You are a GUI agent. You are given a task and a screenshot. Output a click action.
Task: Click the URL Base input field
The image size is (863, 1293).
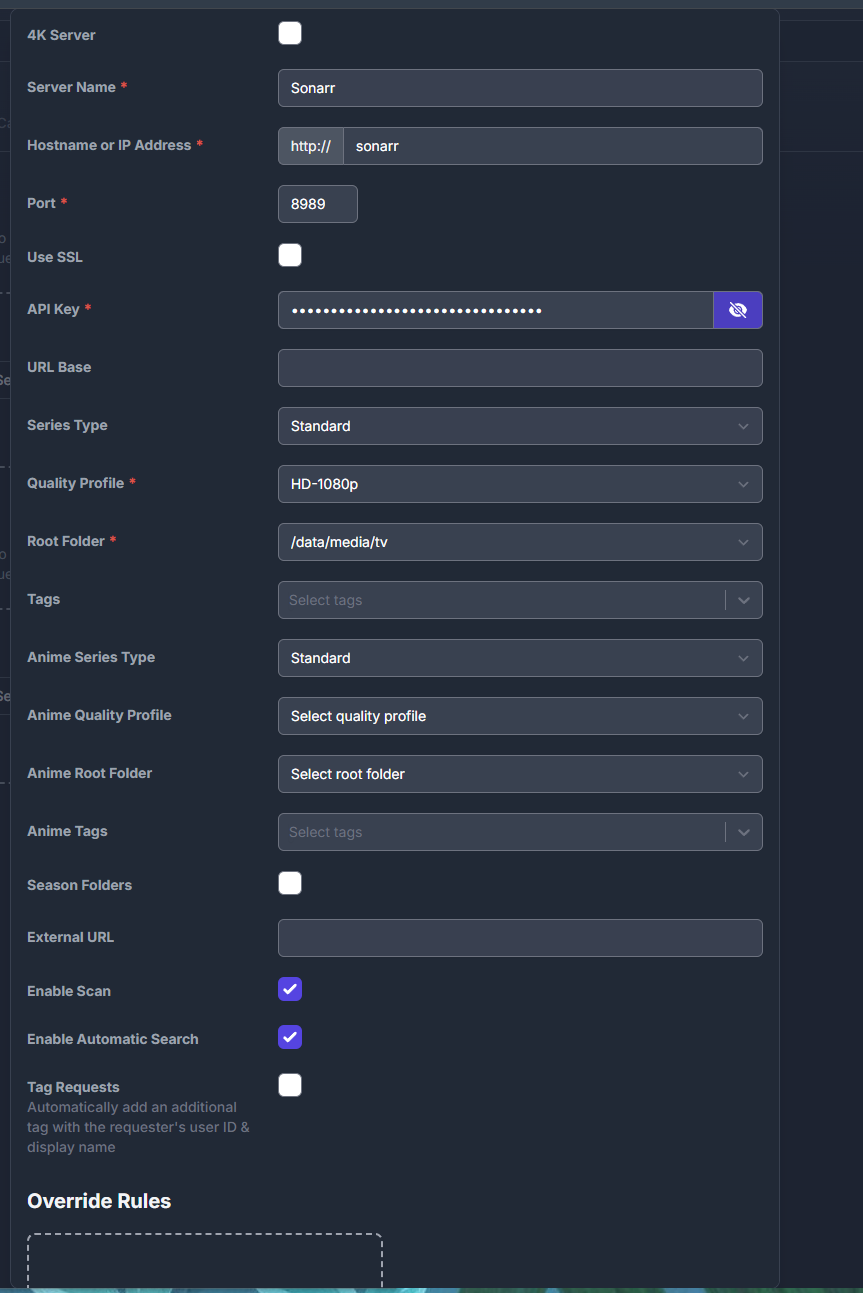pyautogui.click(x=520, y=368)
